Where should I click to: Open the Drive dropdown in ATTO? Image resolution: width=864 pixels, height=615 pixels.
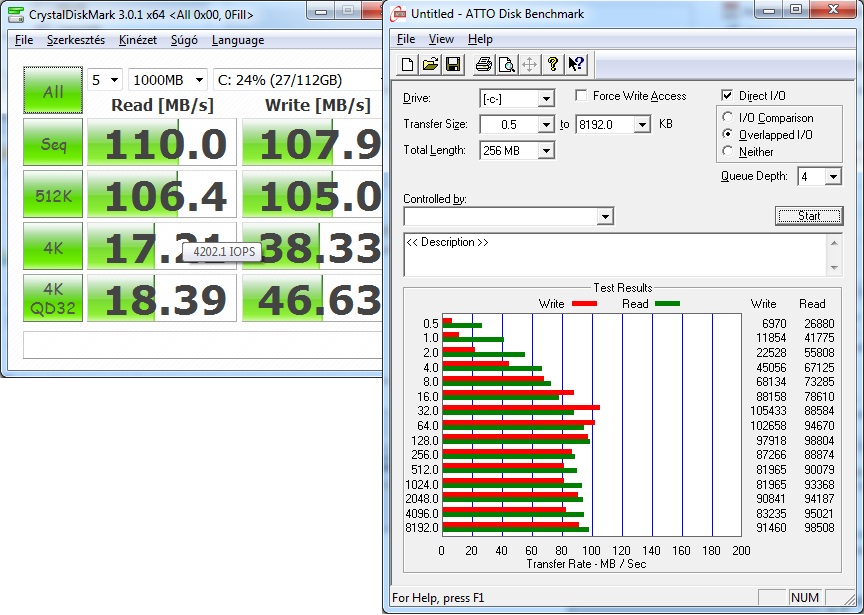546,99
